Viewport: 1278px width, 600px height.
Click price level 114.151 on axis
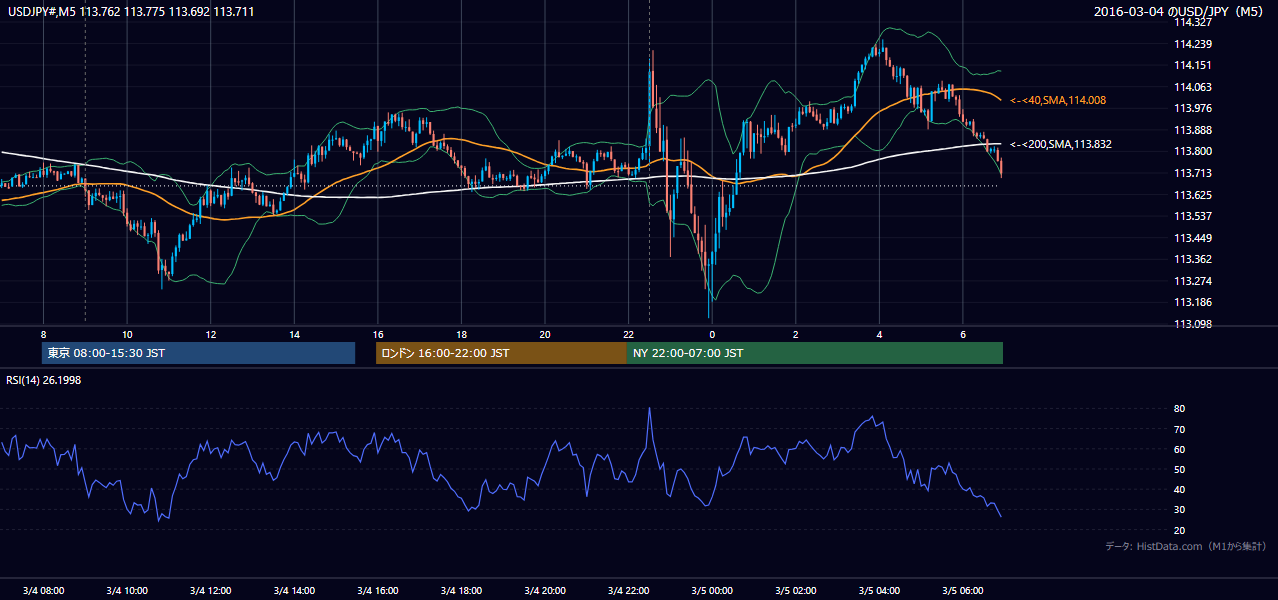point(1192,66)
